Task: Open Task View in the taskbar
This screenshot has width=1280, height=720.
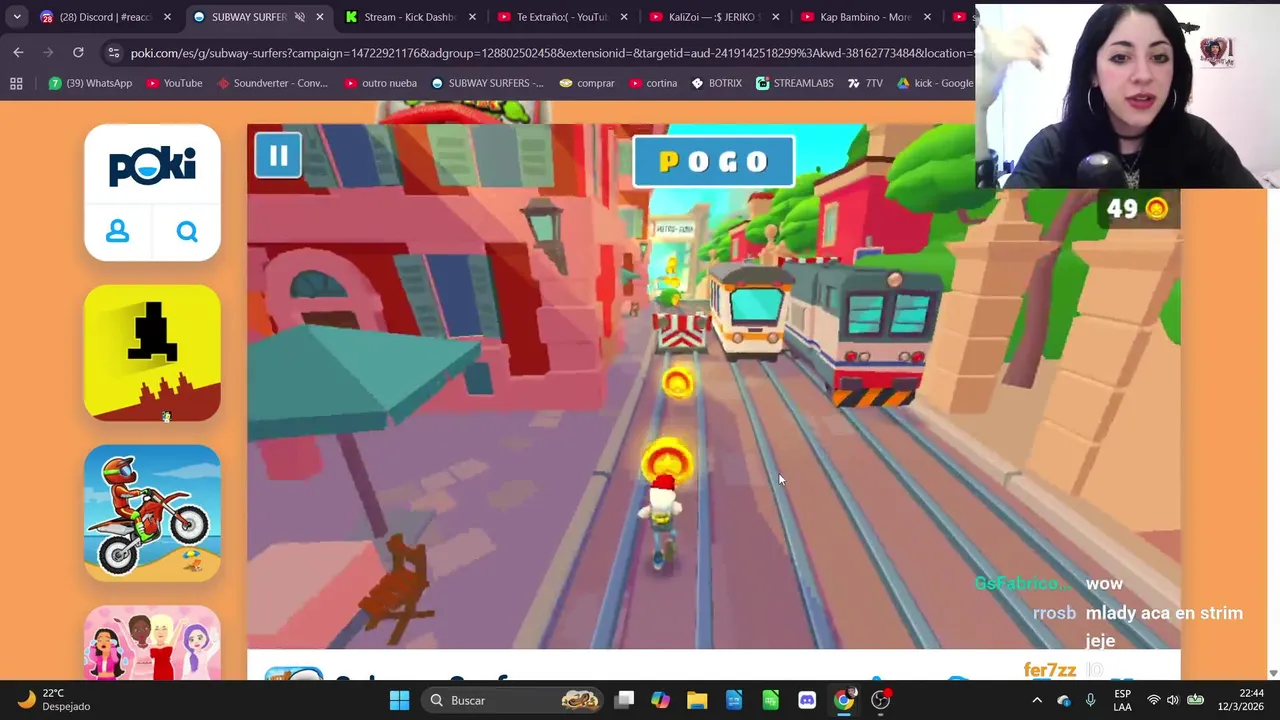Action: (624, 700)
